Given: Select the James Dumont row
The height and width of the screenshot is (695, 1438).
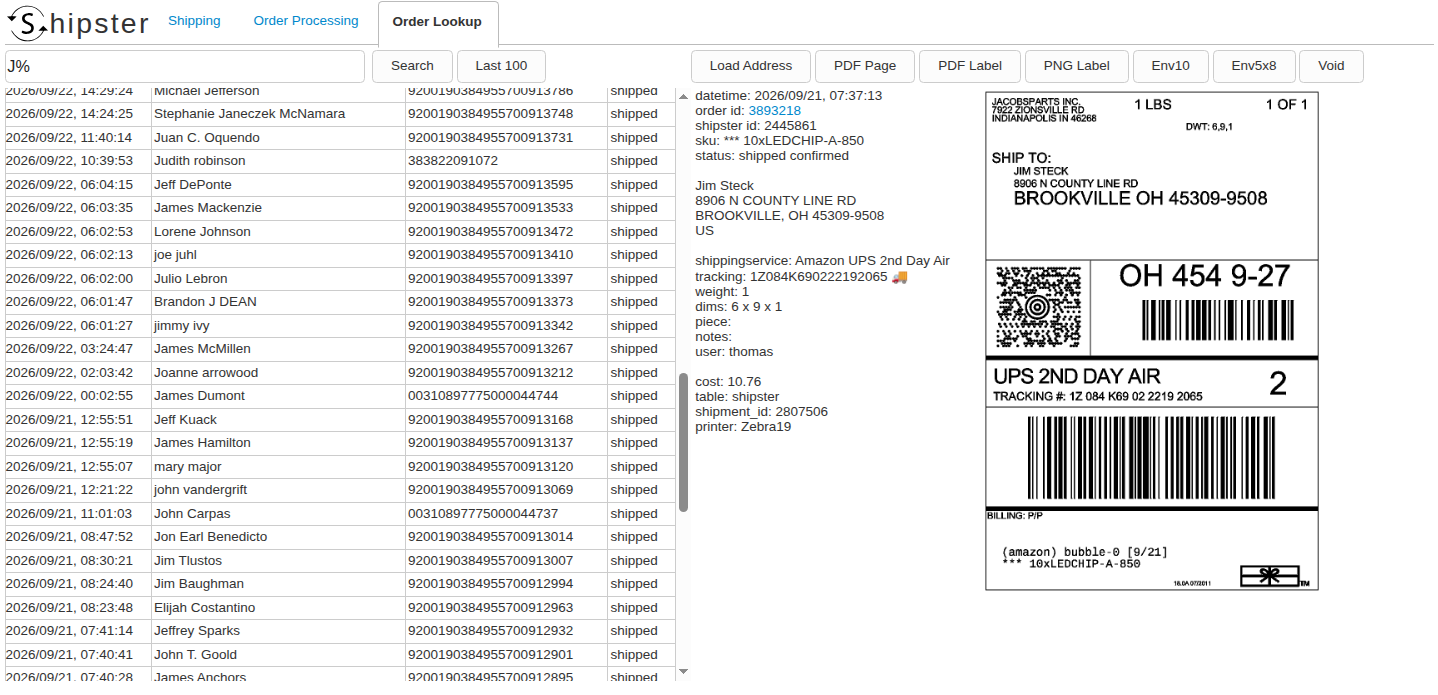Looking at the screenshot, I should 340,396.
